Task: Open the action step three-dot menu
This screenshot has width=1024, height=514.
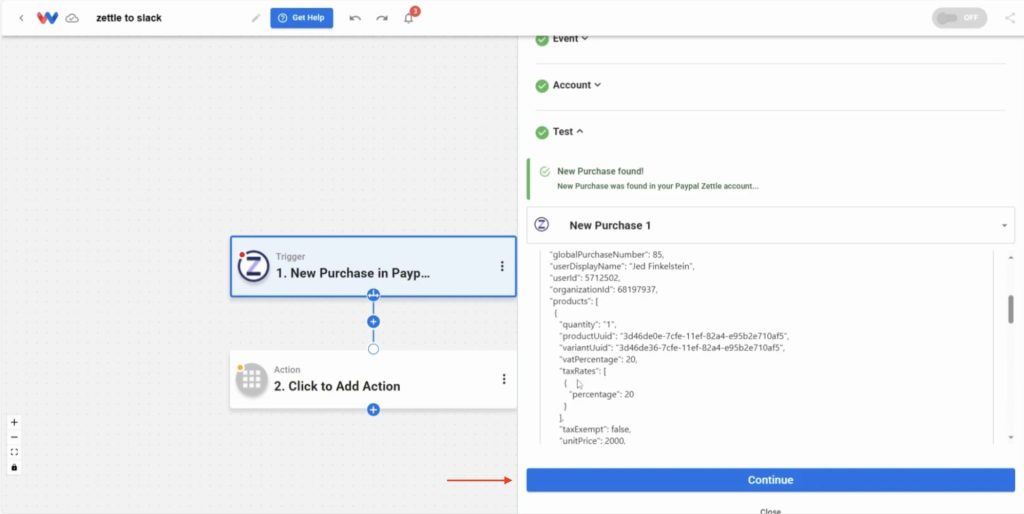Action: (x=504, y=379)
